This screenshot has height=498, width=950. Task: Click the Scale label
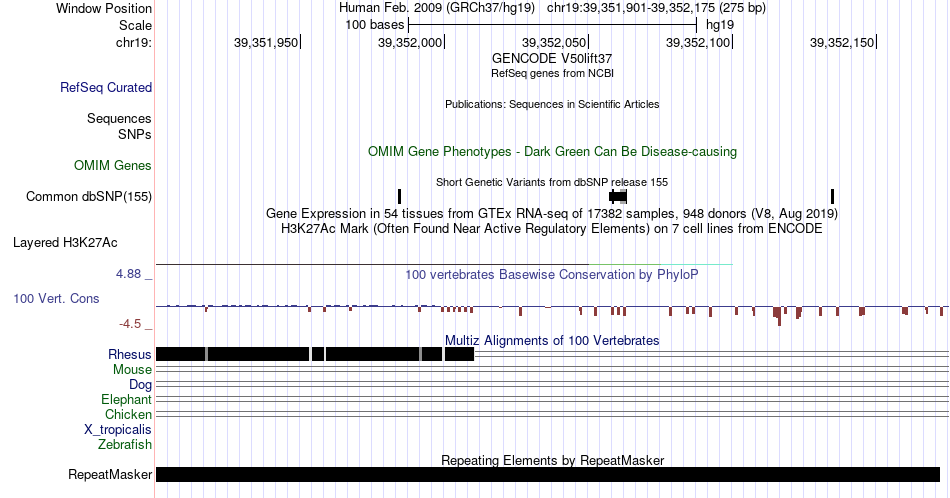tap(136, 25)
